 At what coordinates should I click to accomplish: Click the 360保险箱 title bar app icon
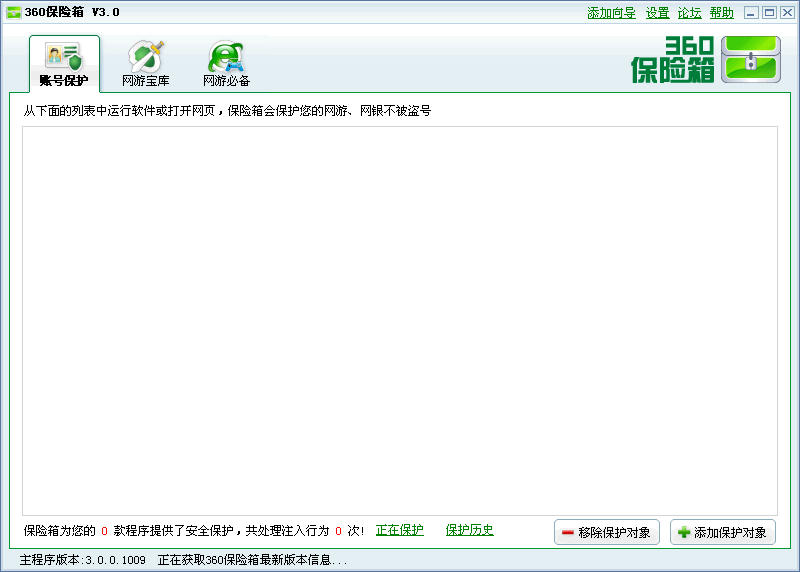pyautogui.click(x=13, y=13)
